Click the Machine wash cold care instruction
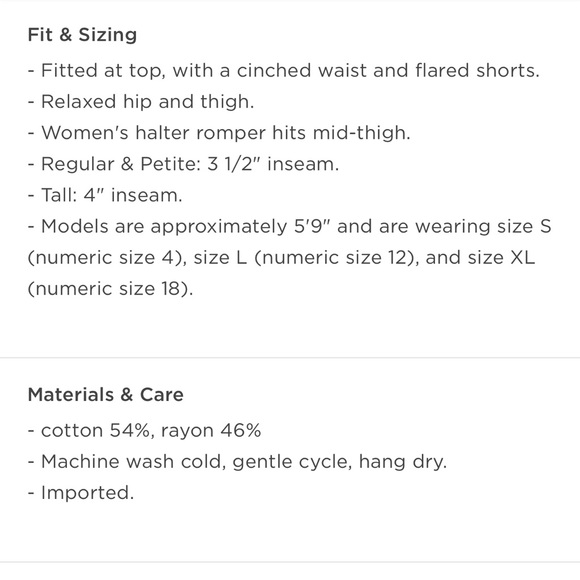The height and width of the screenshot is (580, 580). click(237, 462)
